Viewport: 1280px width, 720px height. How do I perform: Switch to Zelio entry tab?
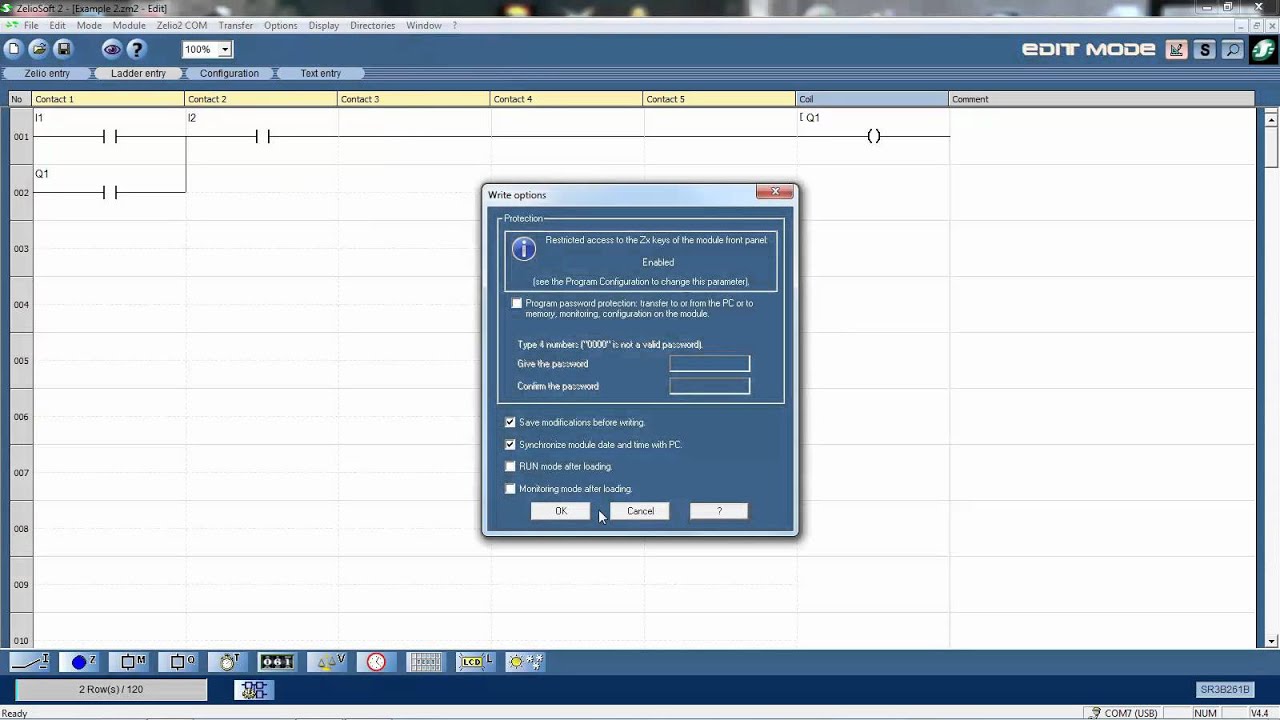click(47, 73)
